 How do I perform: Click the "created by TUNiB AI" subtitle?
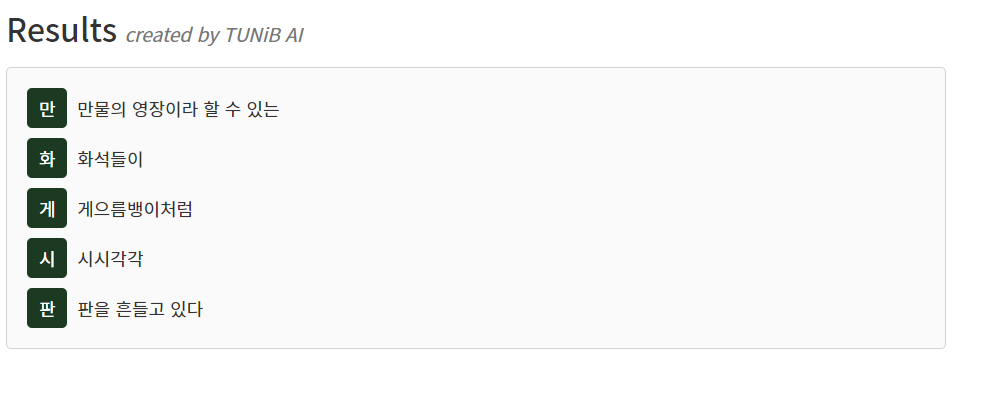214,35
